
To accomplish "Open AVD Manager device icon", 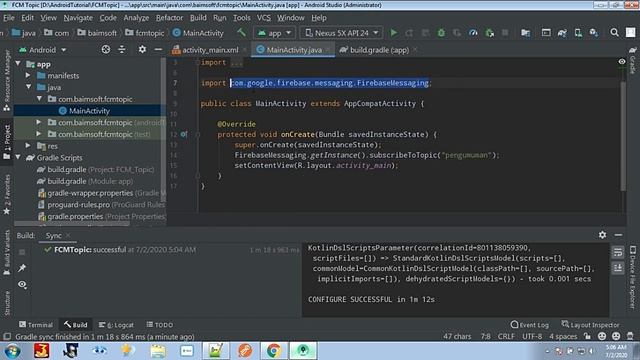I will 578,33.
